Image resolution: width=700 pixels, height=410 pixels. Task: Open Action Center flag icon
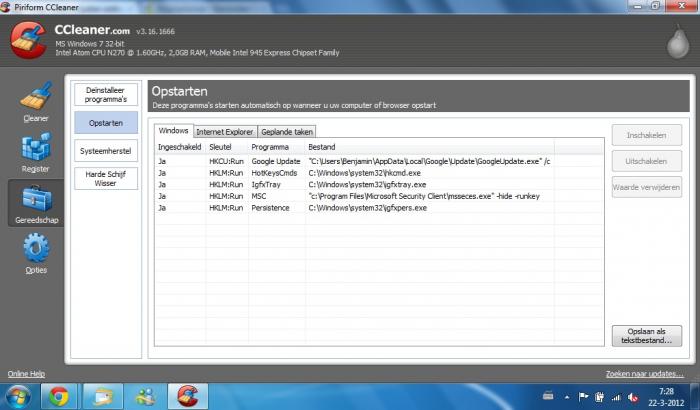point(583,397)
